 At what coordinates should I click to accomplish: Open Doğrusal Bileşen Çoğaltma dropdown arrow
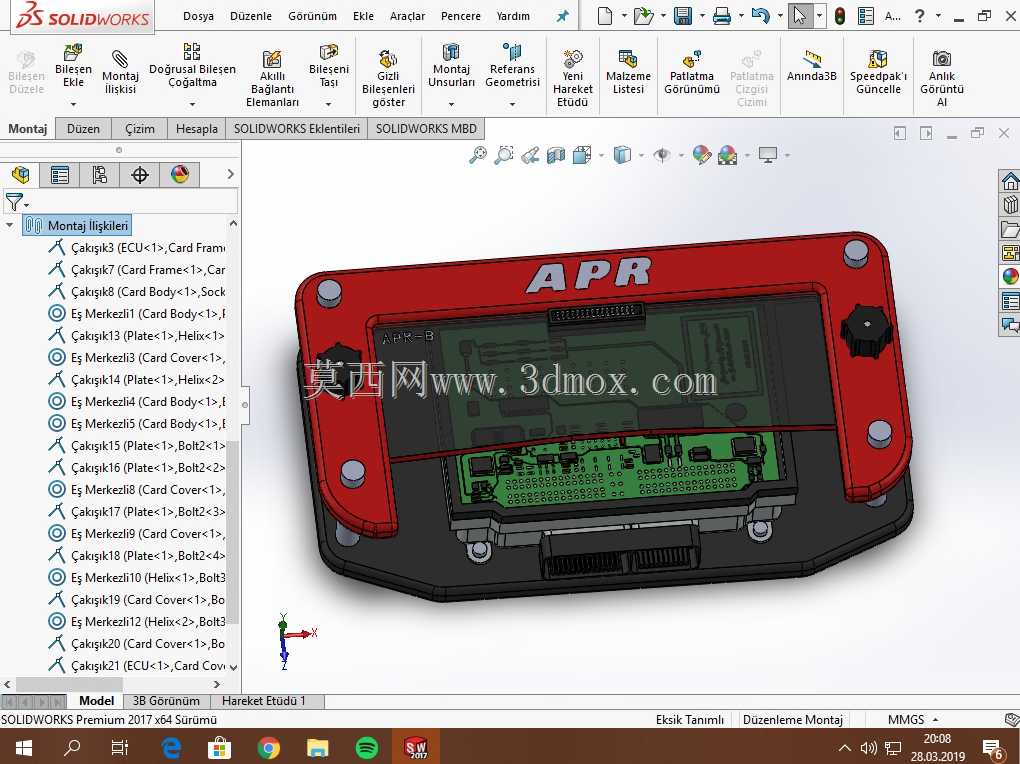point(192,104)
